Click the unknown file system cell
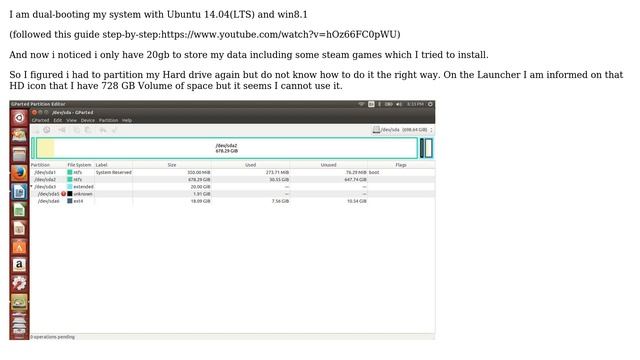The image size is (640, 360). [80, 194]
